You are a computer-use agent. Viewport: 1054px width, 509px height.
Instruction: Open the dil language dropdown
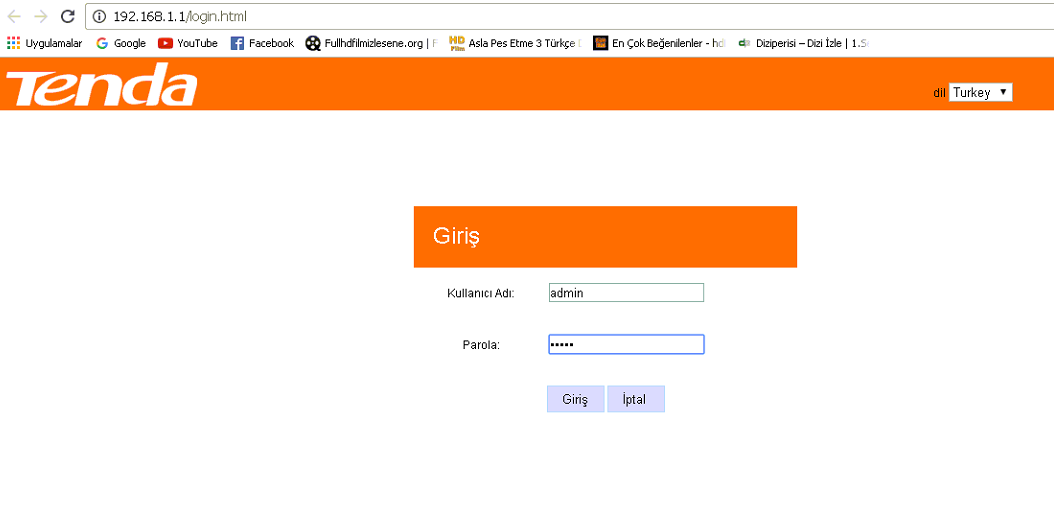[x=980, y=93]
